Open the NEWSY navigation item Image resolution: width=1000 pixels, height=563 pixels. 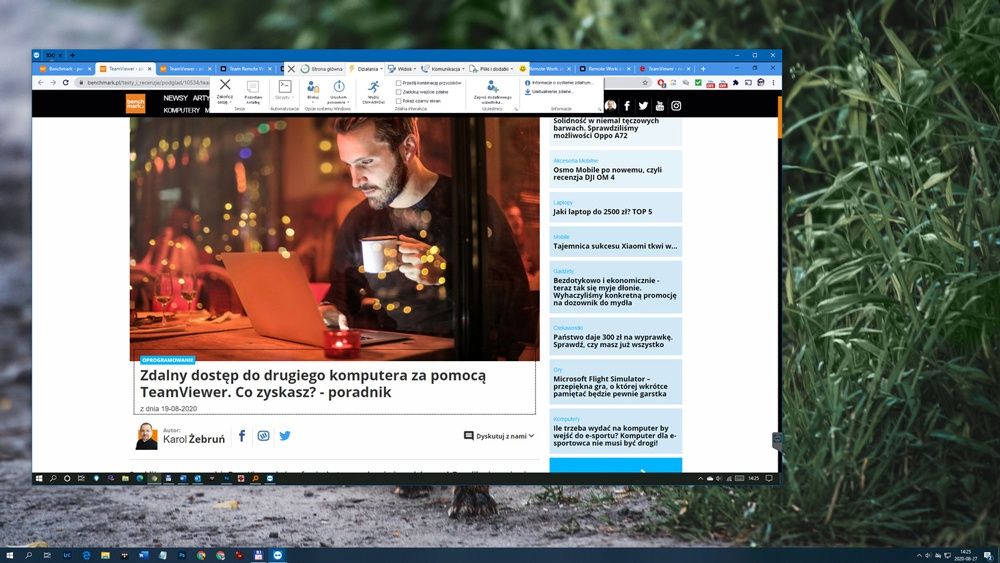[175, 98]
